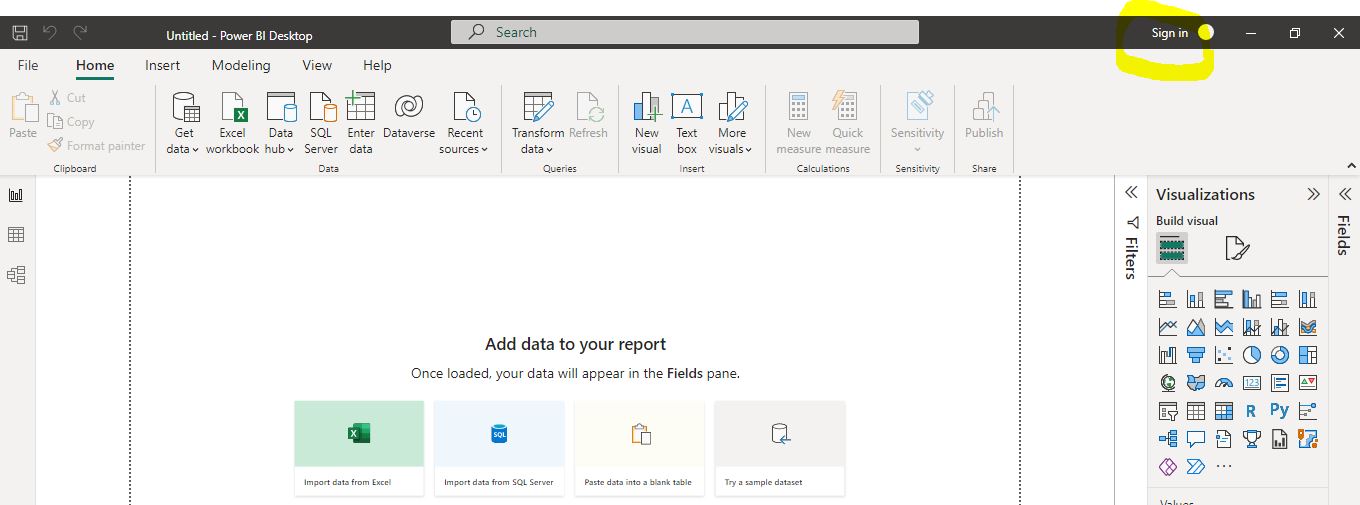Click the Sign in link
The width and height of the screenshot is (1360, 505).
tap(1169, 33)
